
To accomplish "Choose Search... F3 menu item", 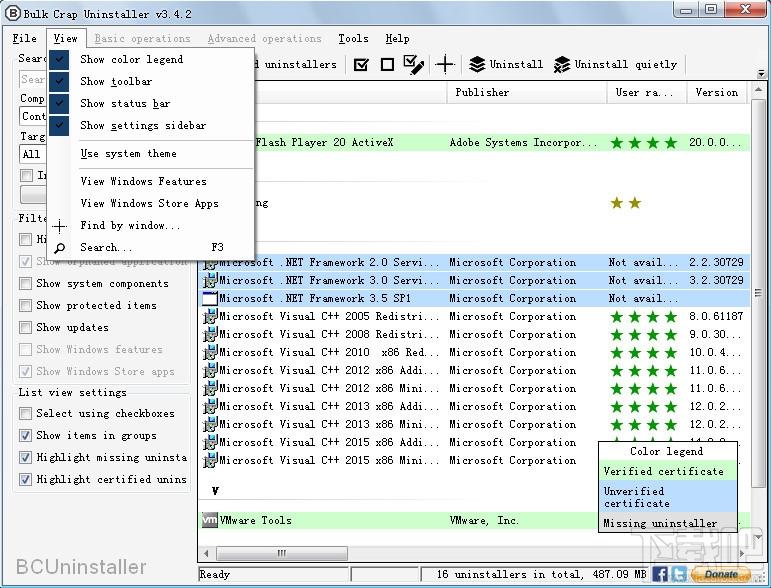I will pyautogui.click(x=151, y=248).
